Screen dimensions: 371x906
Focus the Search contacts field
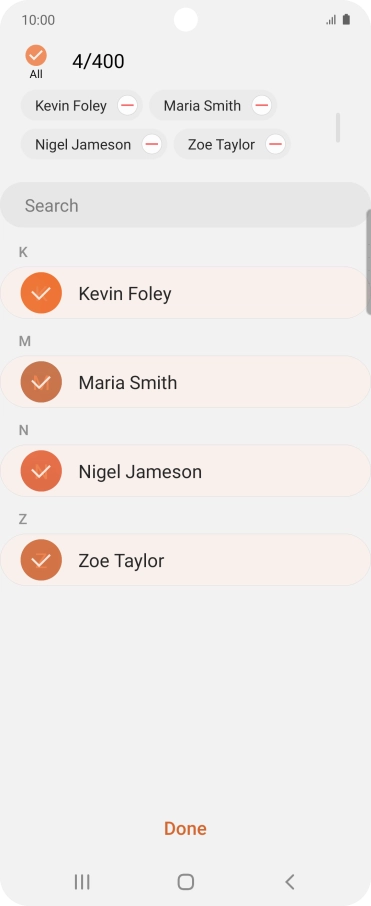(185, 205)
